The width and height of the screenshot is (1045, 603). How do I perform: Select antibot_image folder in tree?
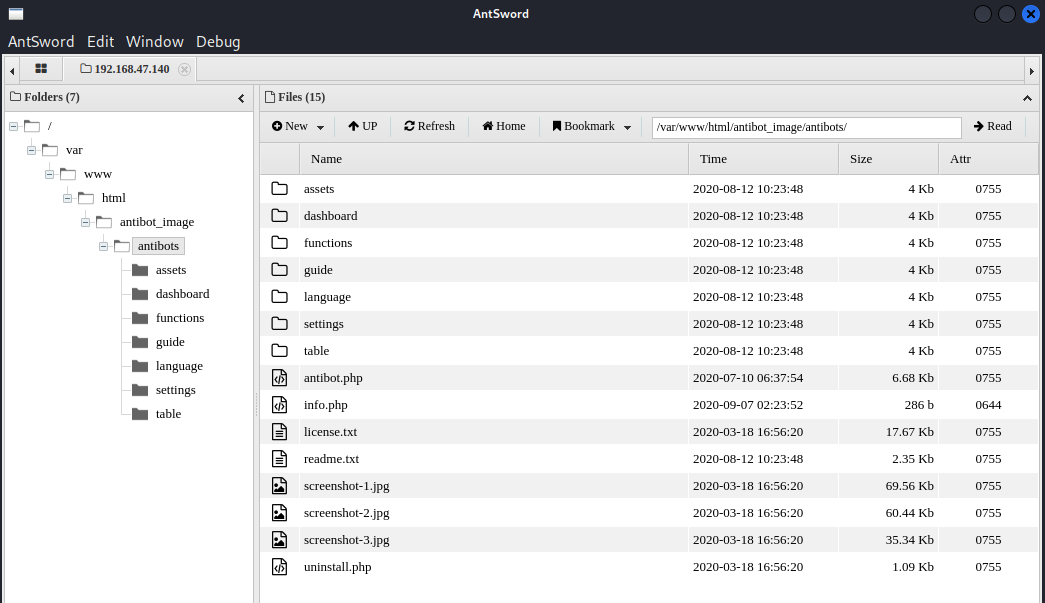(x=157, y=222)
